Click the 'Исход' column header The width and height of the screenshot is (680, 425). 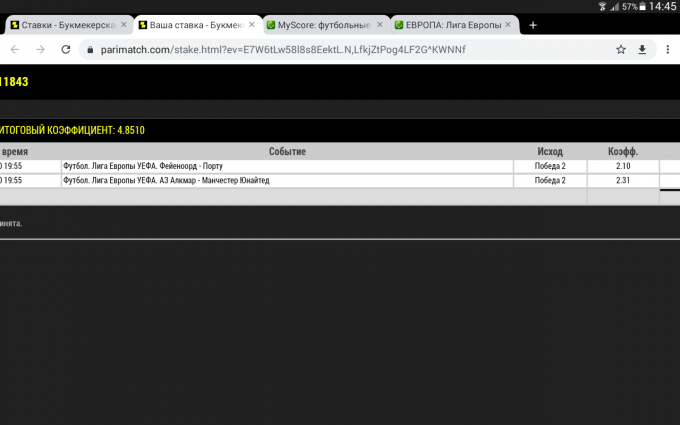point(550,151)
